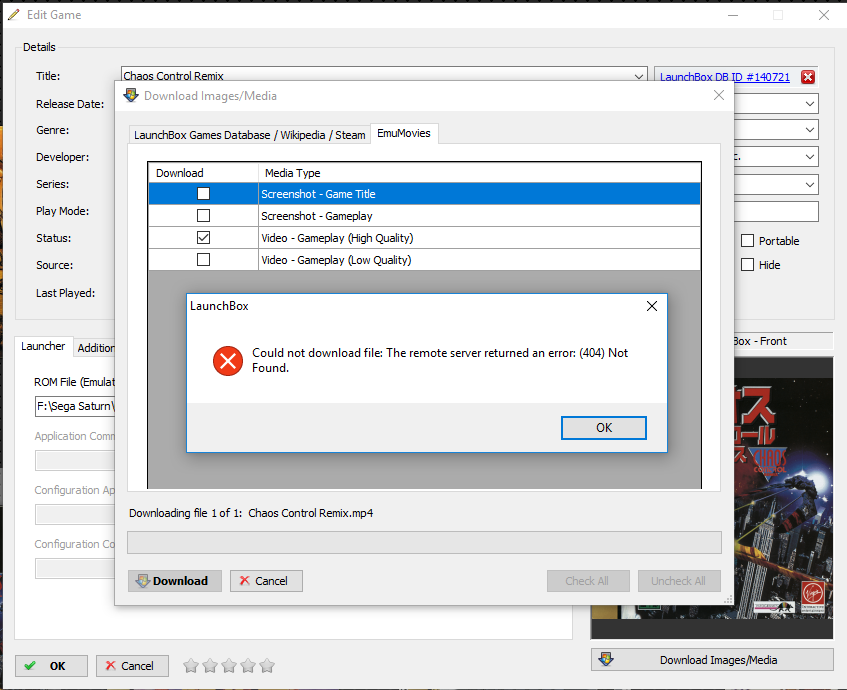Close the Download Images/Media dialog
Viewport: 847px width, 690px height.
718,96
